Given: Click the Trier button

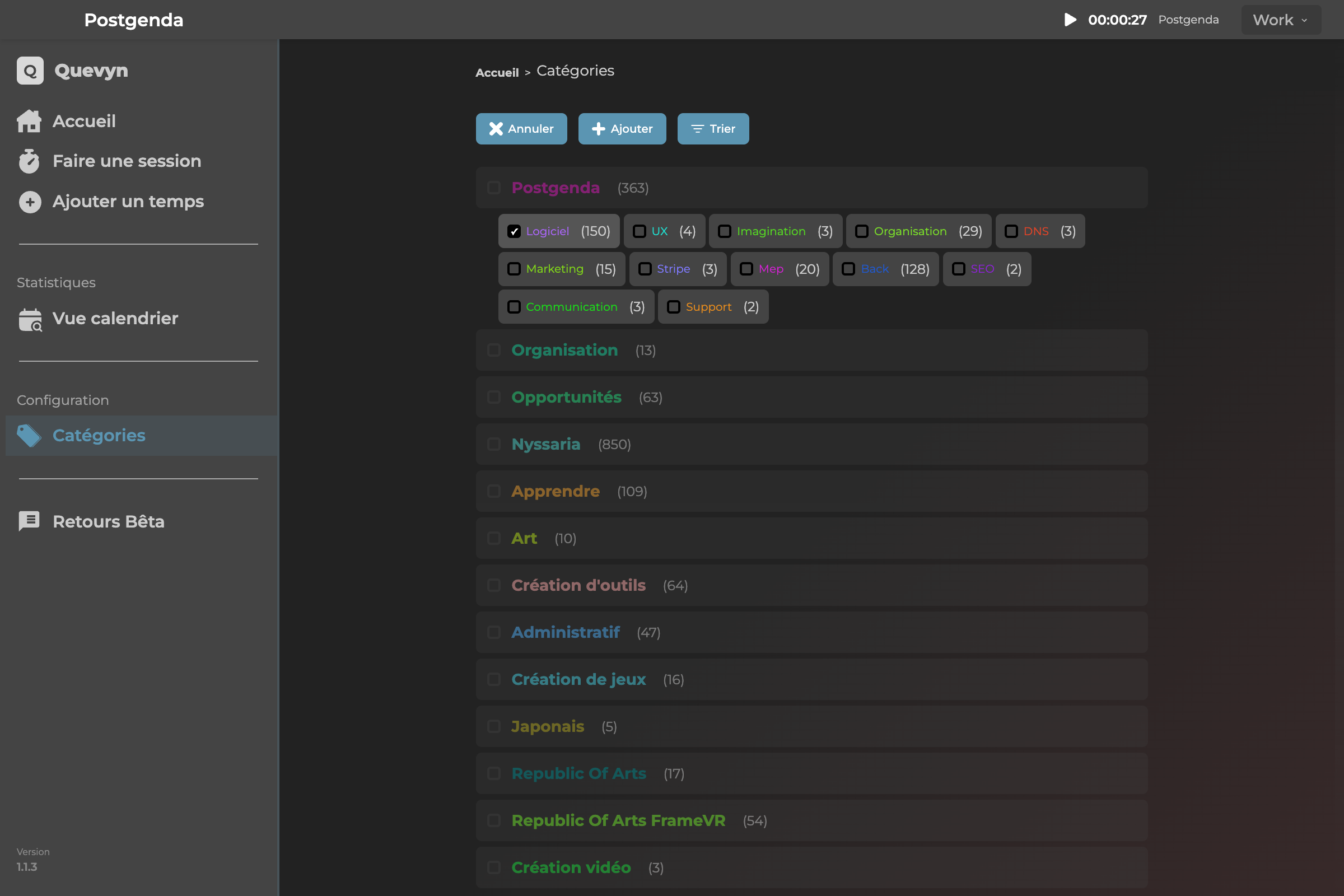Looking at the screenshot, I should [x=712, y=129].
